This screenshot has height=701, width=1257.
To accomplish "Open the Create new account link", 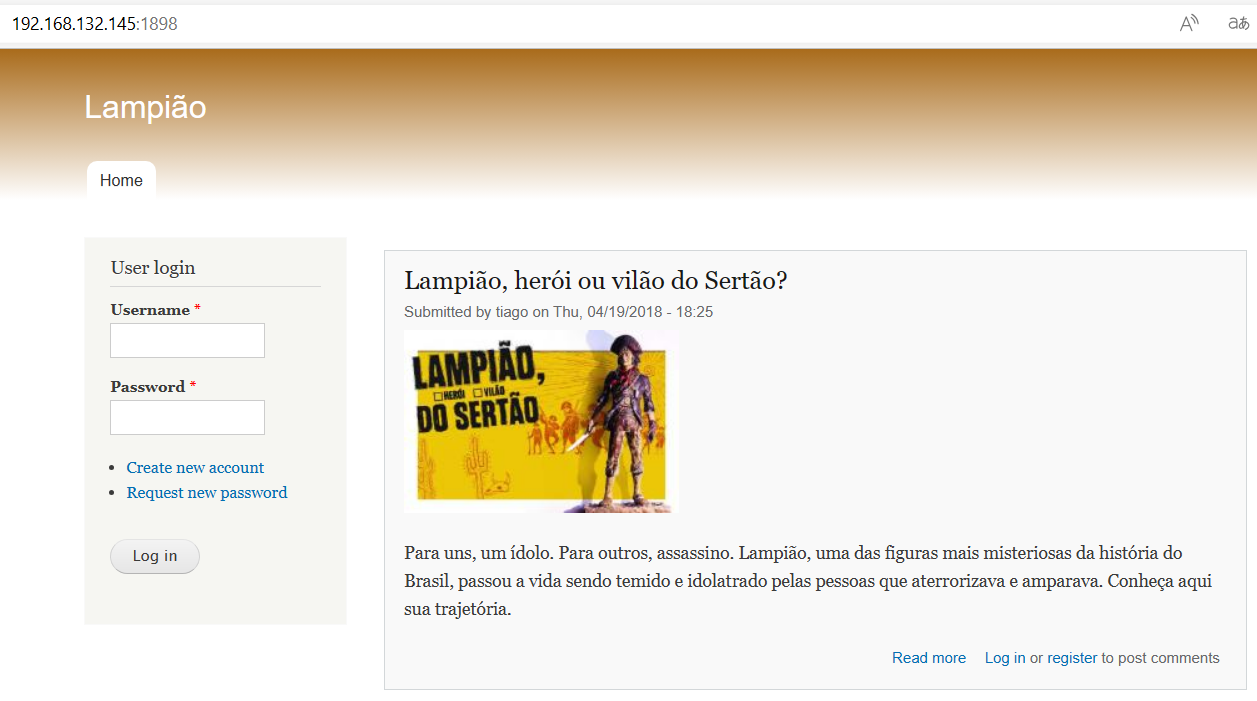I will pyautogui.click(x=195, y=467).
